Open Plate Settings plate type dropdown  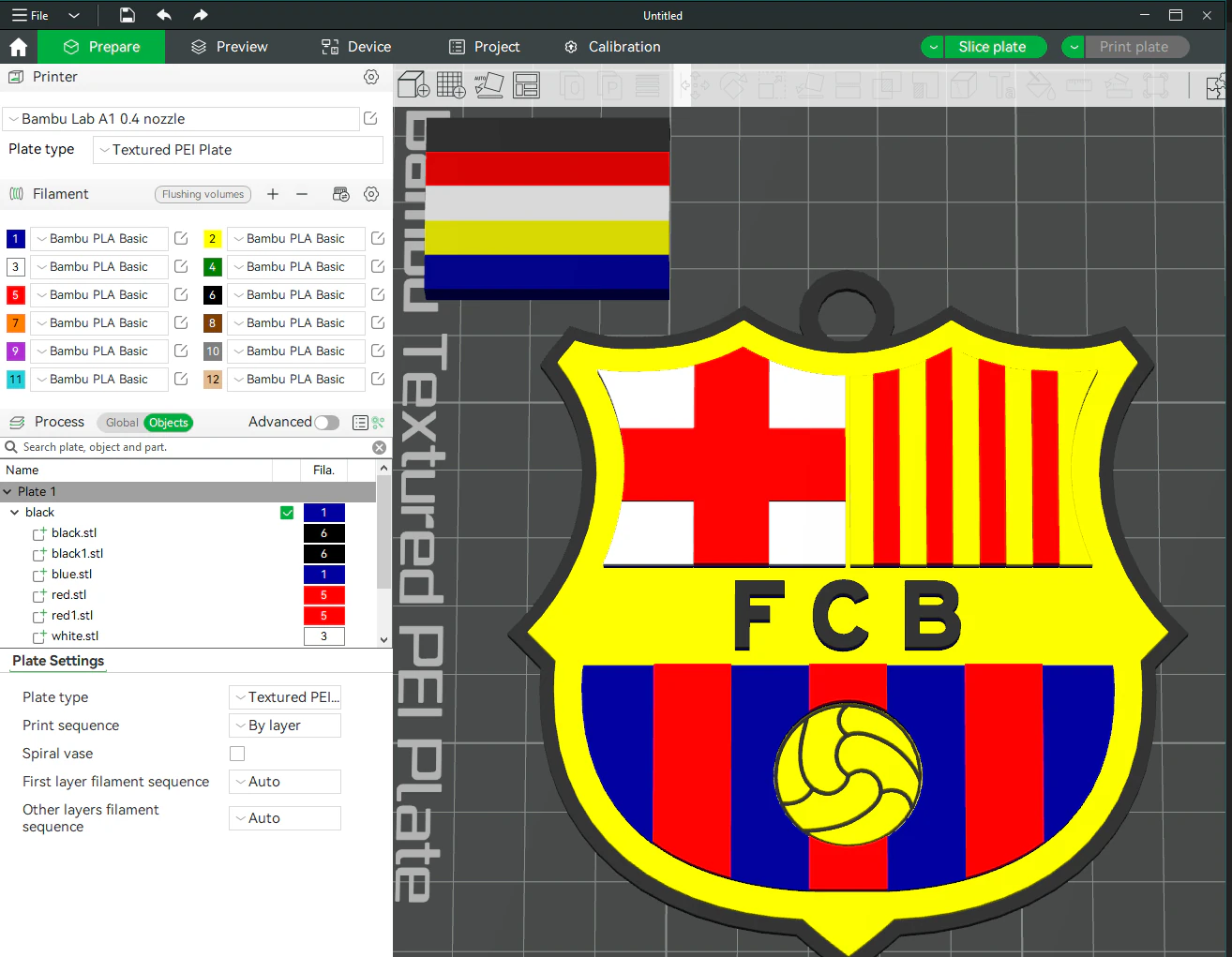click(285, 697)
